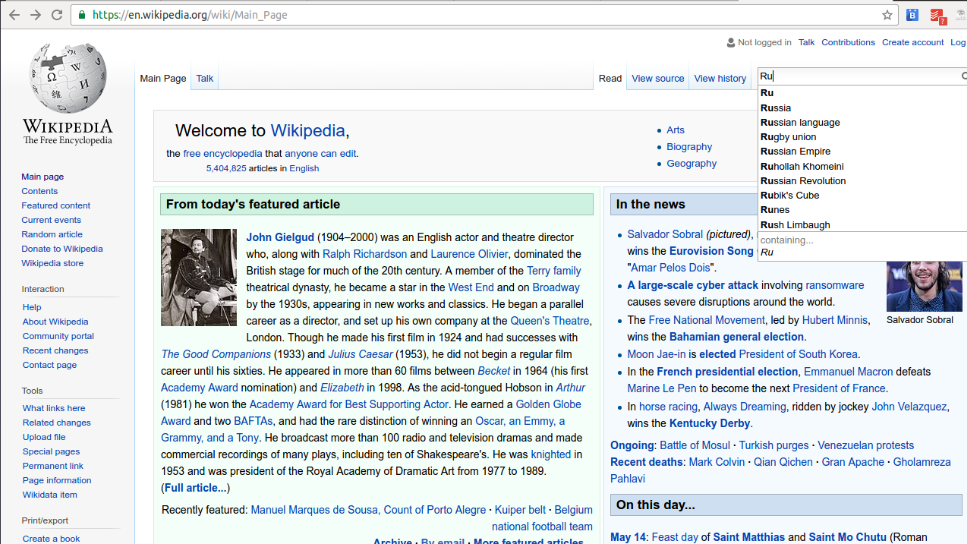
Task: Open the Full article link
Action: pos(195,488)
